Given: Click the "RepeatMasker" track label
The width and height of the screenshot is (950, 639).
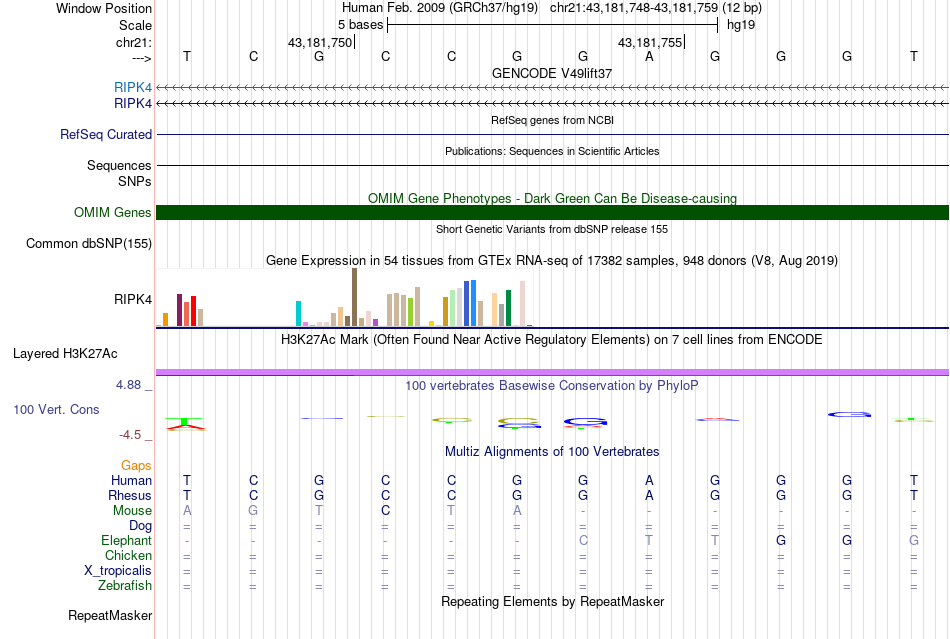Looking at the screenshot, I should pos(110,615).
